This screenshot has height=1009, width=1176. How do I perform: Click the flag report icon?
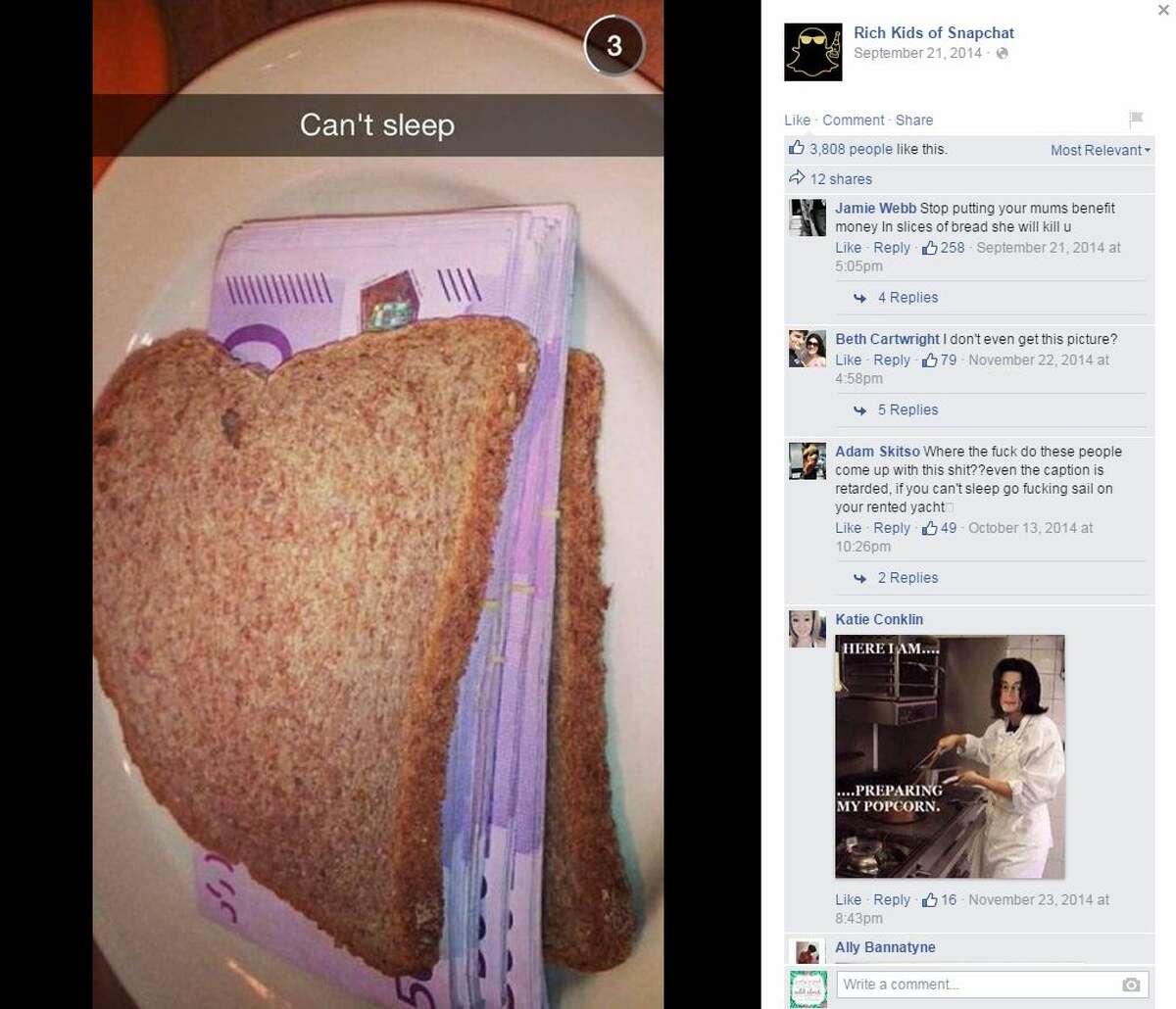1136,120
